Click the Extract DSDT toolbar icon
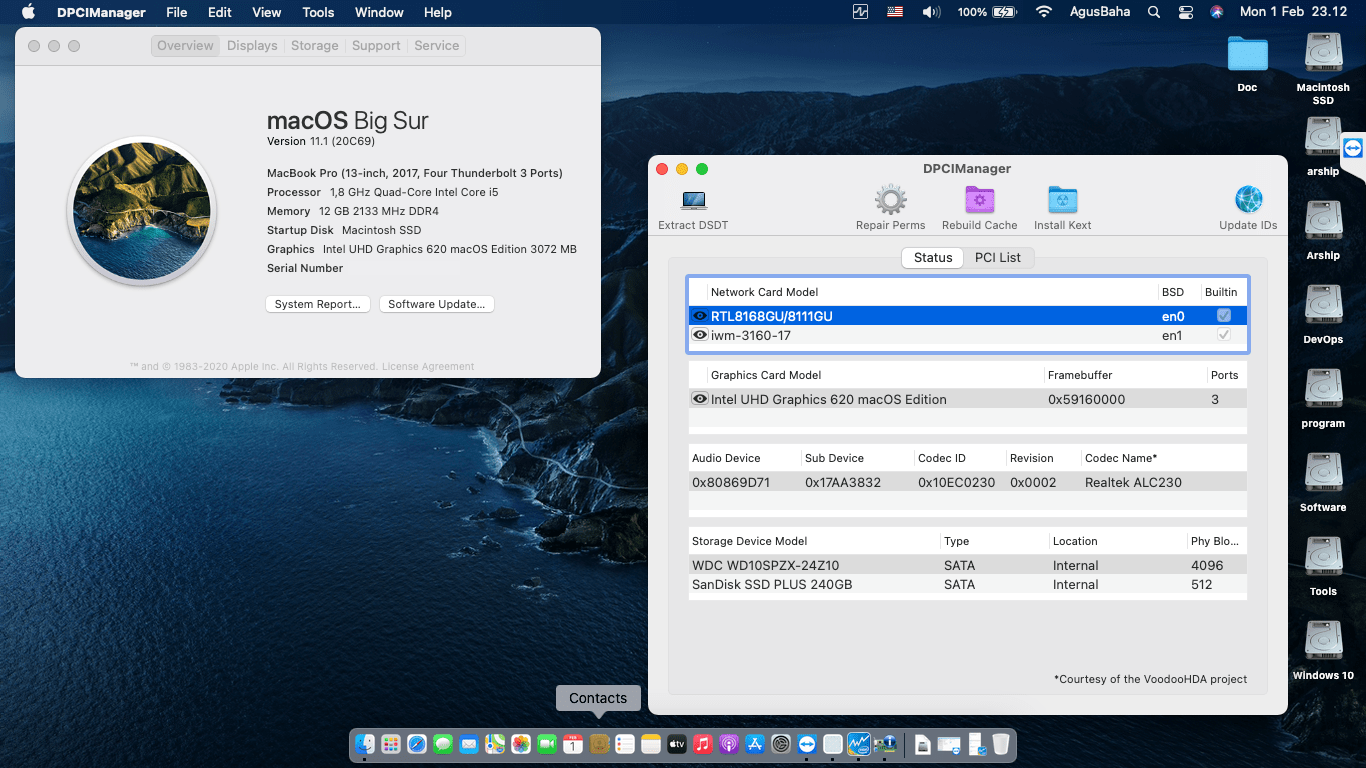The height and width of the screenshot is (768, 1366). (692, 200)
